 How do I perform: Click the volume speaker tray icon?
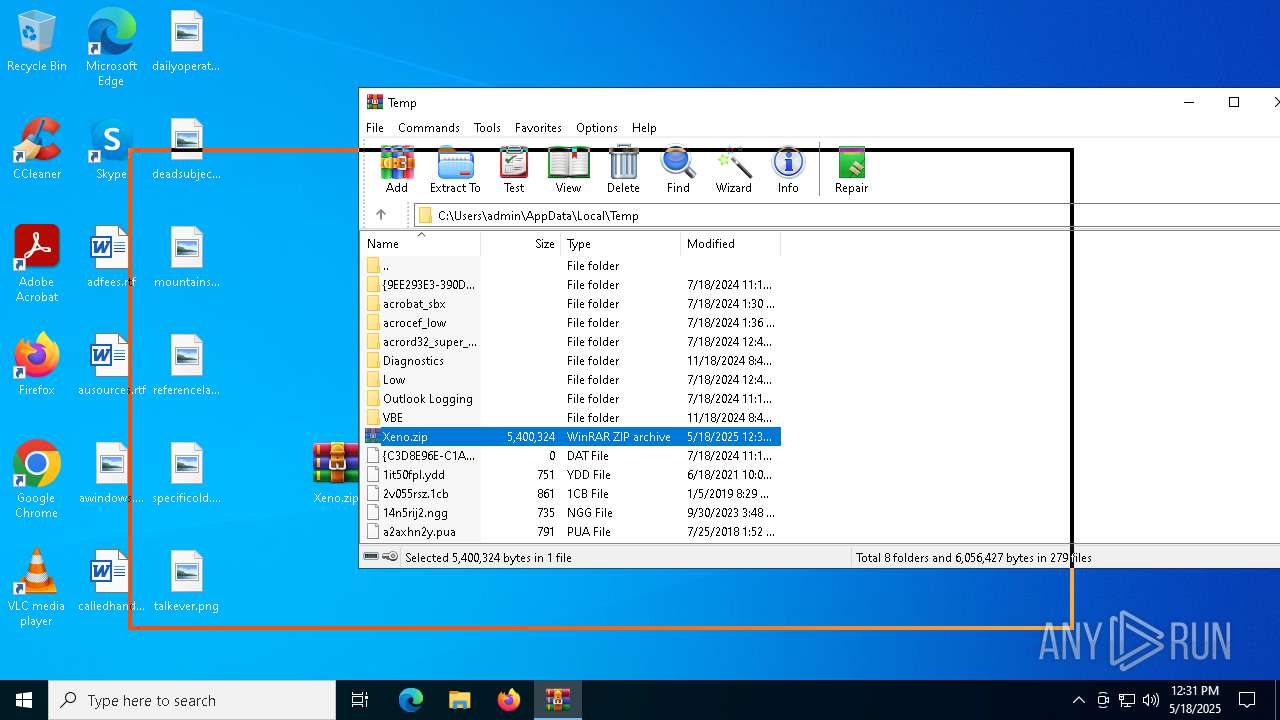(x=1151, y=700)
